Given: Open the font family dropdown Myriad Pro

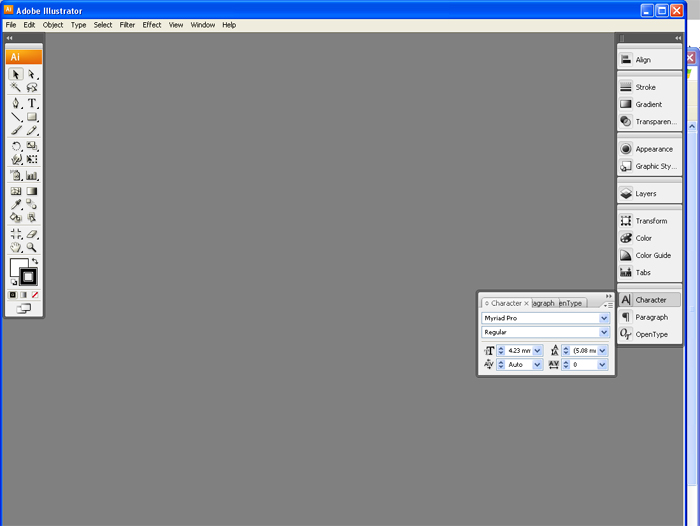Looking at the screenshot, I should click(604, 318).
